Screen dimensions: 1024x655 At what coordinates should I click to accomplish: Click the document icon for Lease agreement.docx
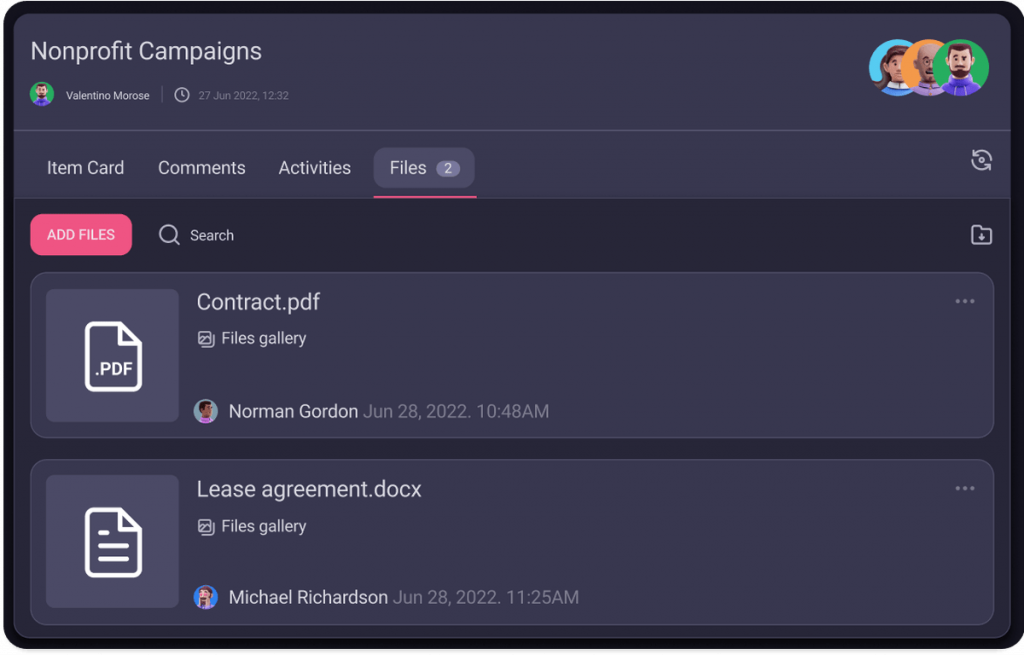click(112, 541)
